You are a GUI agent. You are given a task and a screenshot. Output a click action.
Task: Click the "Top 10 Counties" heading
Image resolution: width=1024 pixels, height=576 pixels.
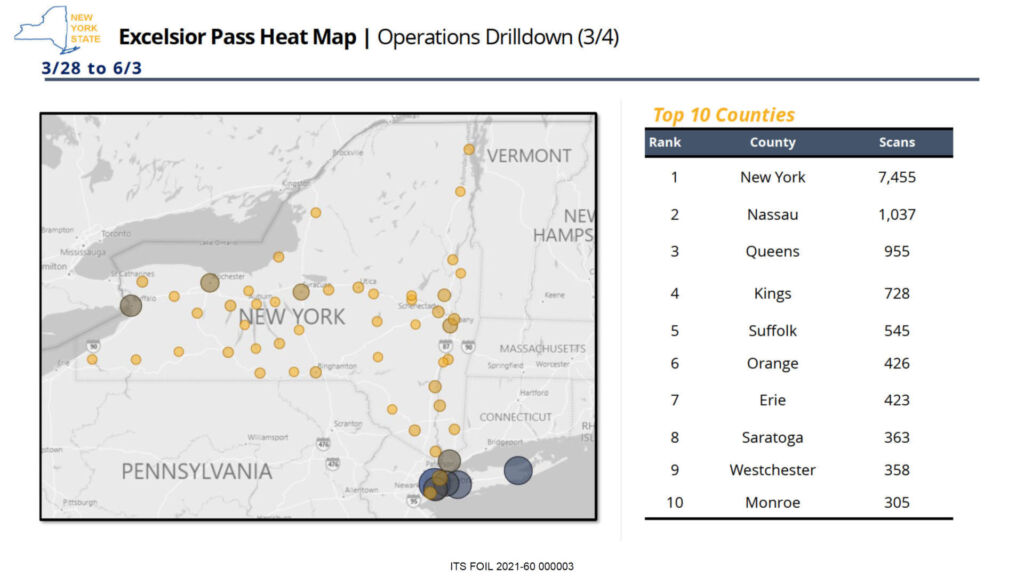pyautogui.click(x=724, y=115)
